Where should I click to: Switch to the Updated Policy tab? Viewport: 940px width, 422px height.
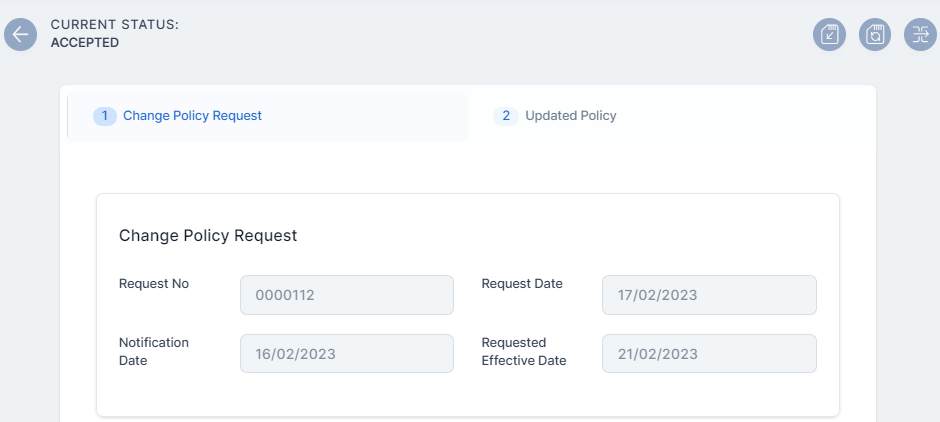point(570,116)
